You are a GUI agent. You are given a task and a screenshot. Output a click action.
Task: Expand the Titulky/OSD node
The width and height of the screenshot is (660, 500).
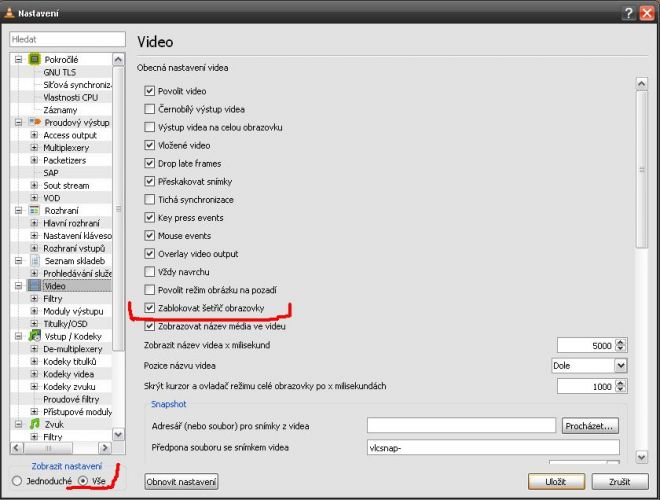click(34, 324)
